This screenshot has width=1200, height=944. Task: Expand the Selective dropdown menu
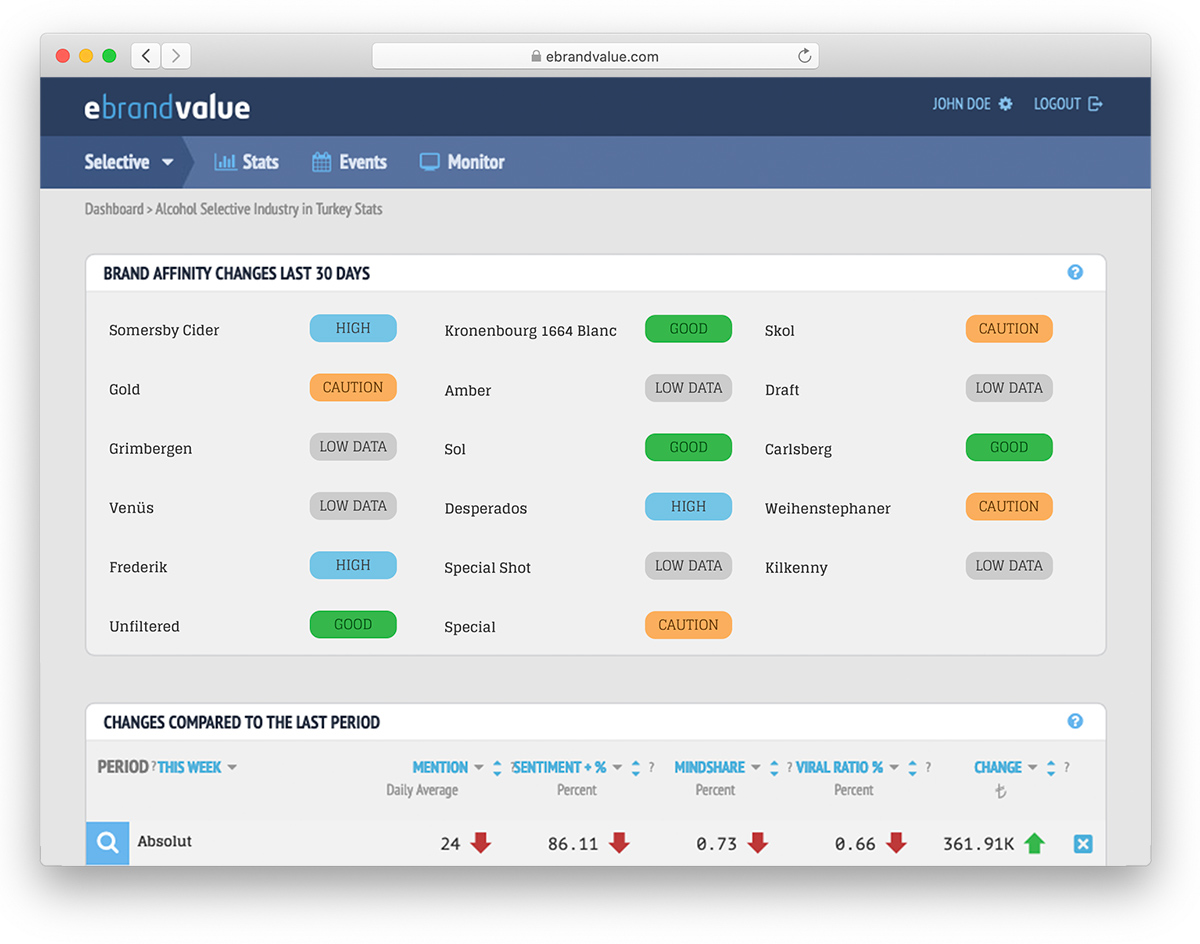pyautogui.click(x=129, y=162)
